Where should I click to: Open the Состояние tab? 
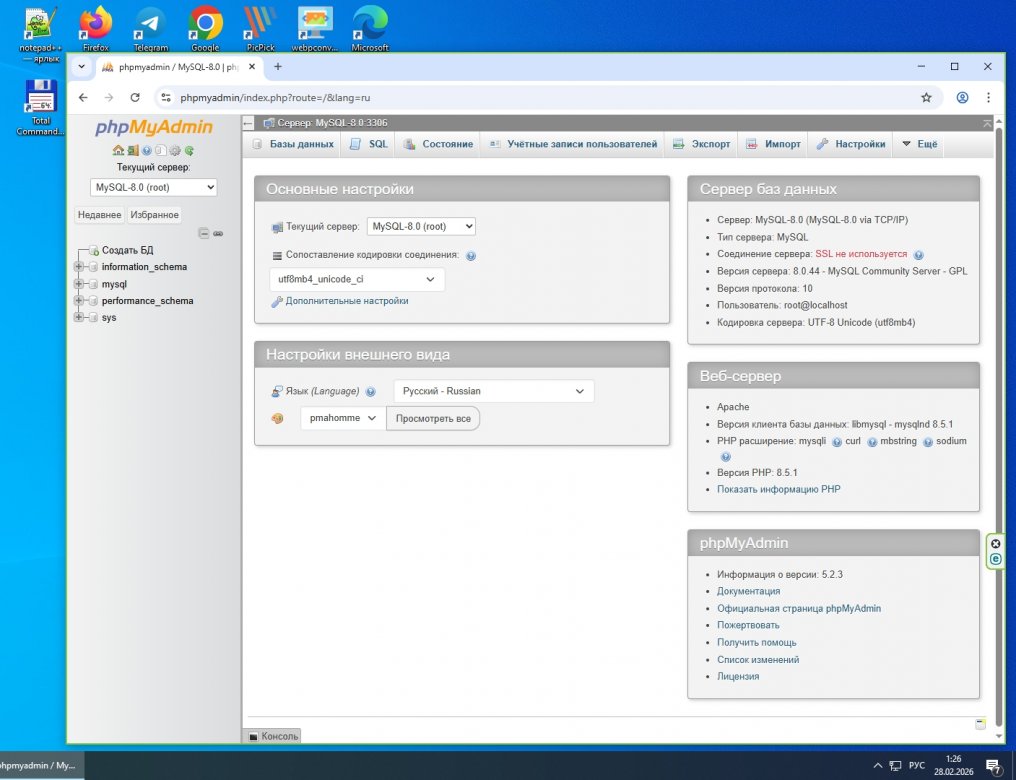point(438,144)
